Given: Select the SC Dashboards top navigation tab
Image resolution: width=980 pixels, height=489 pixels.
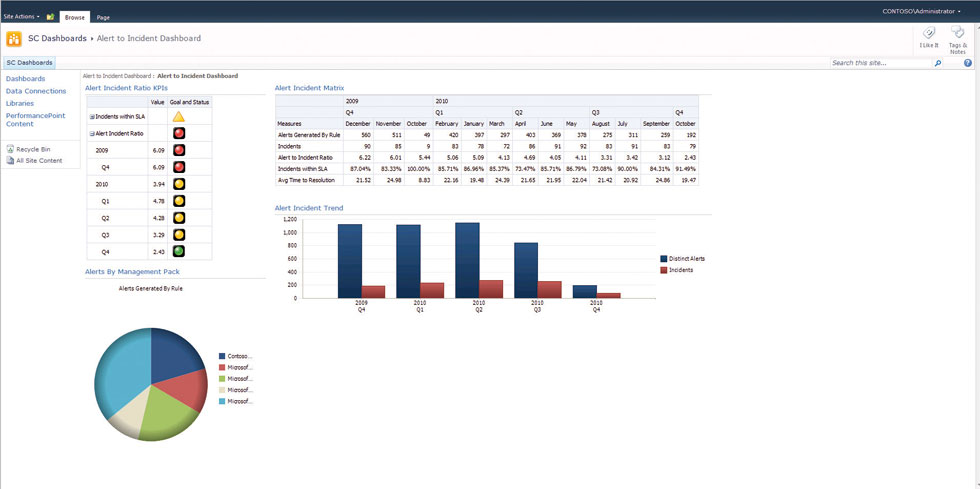Looking at the screenshot, I should point(29,63).
